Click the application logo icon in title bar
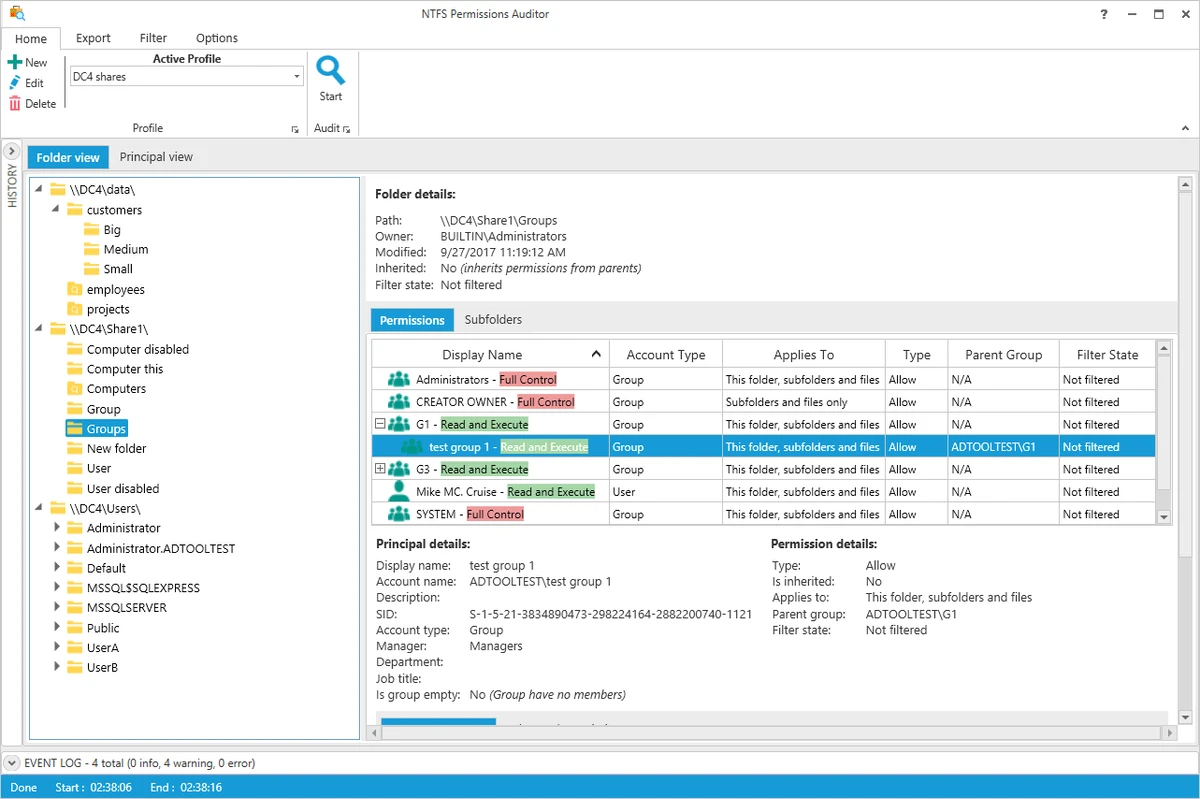1200x799 pixels. pyautogui.click(x=16, y=14)
